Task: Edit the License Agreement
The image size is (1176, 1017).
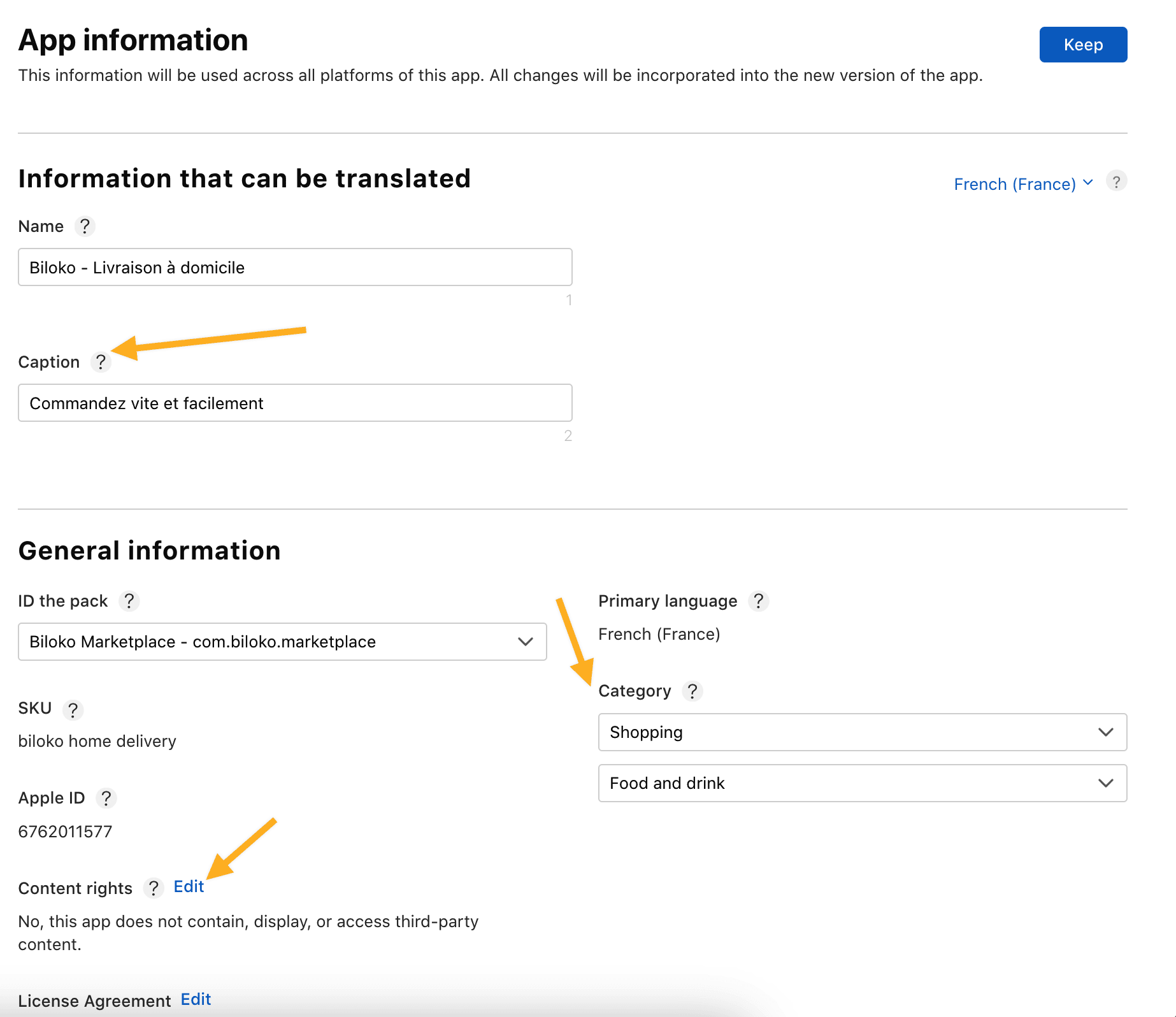Action: click(x=196, y=999)
